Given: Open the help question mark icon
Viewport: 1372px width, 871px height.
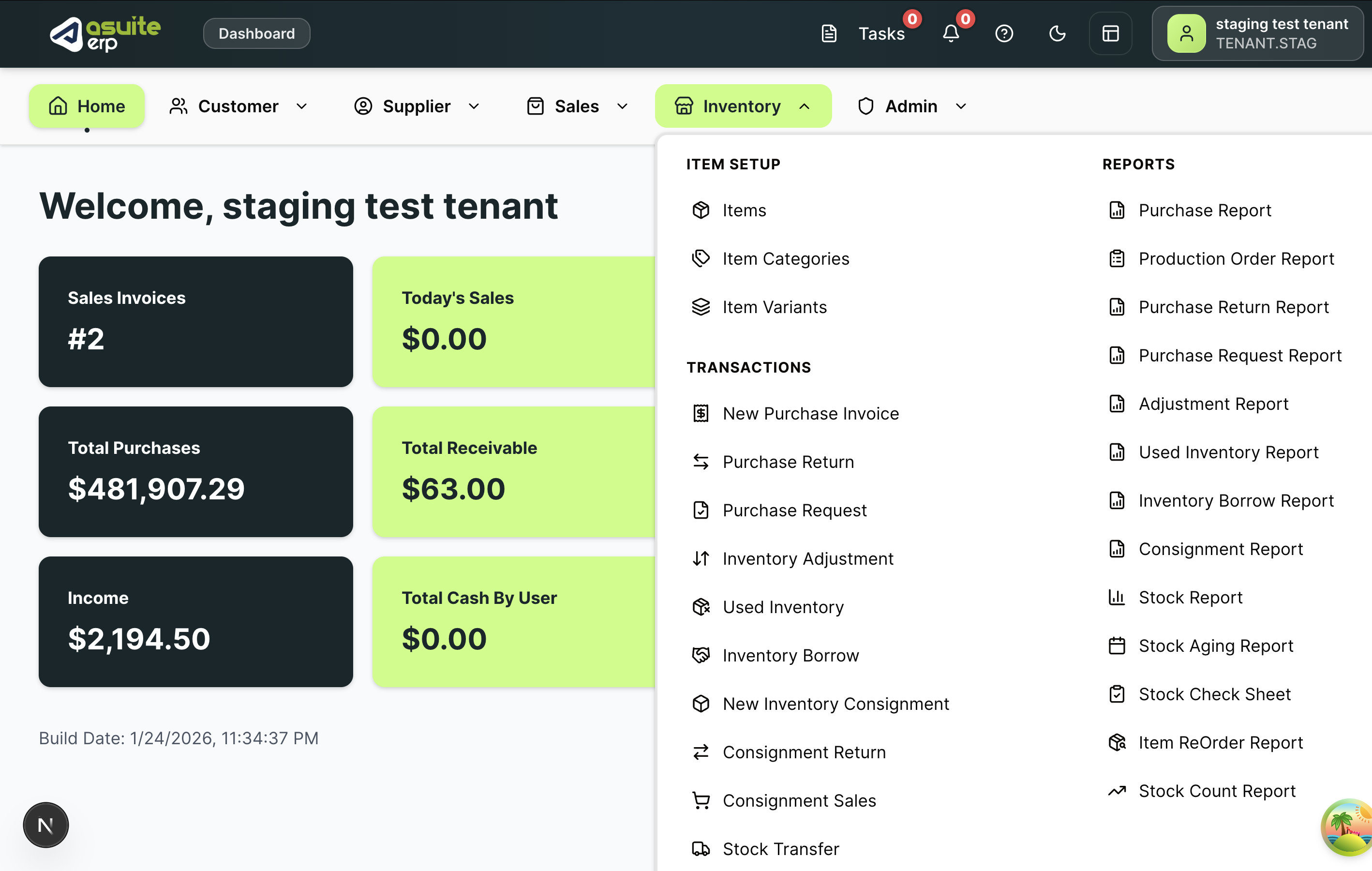Looking at the screenshot, I should coord(1004,34).
